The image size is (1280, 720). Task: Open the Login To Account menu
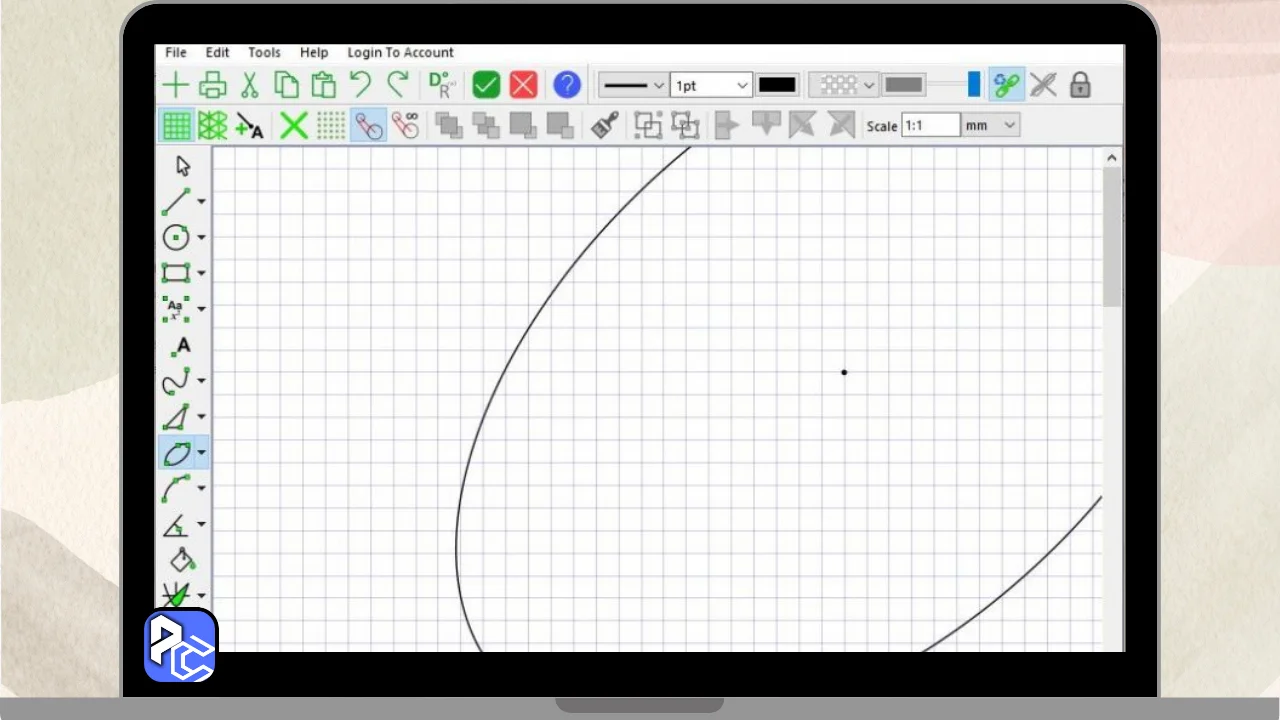click(400, 52)
